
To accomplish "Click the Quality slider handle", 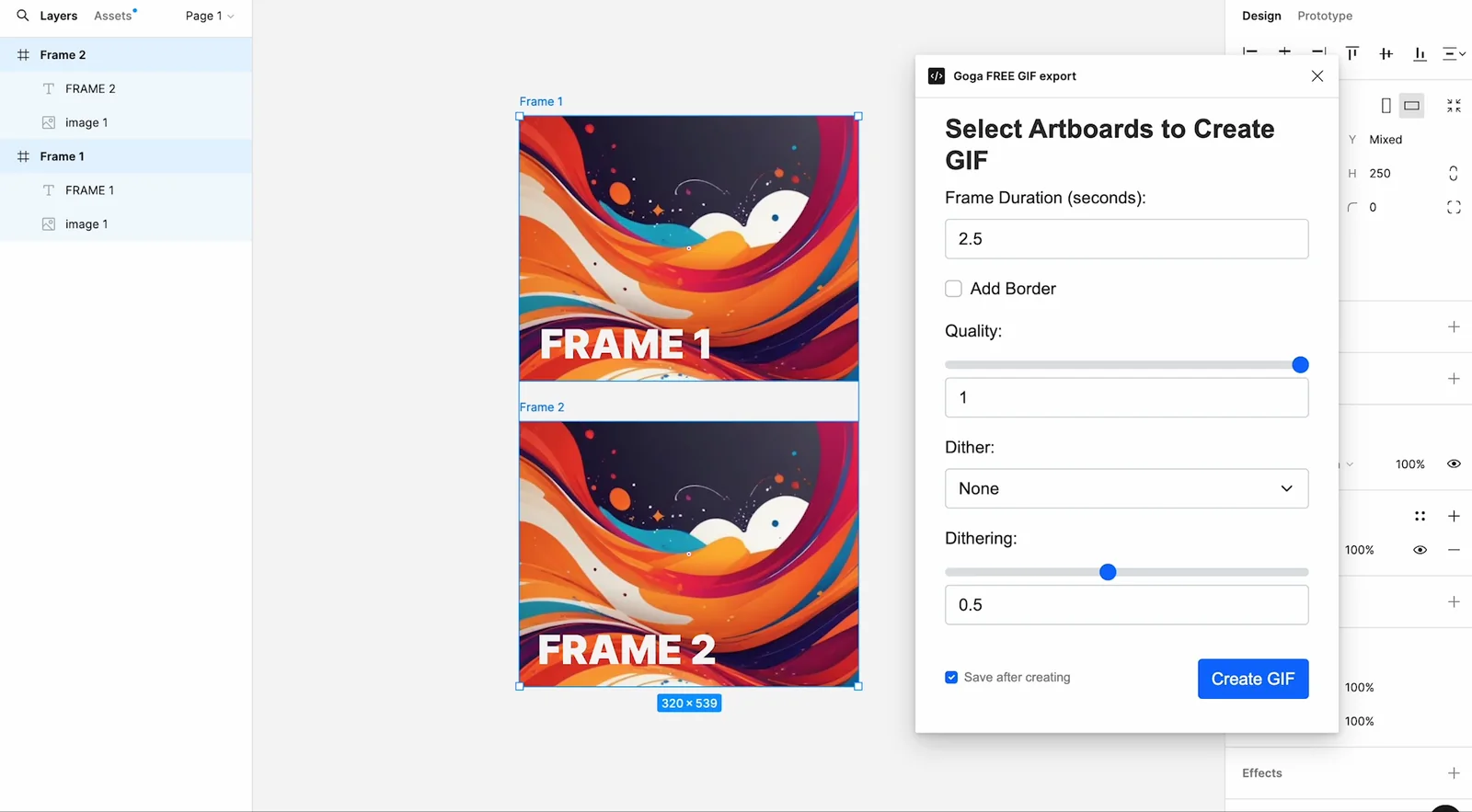I will click(1300, 365).
